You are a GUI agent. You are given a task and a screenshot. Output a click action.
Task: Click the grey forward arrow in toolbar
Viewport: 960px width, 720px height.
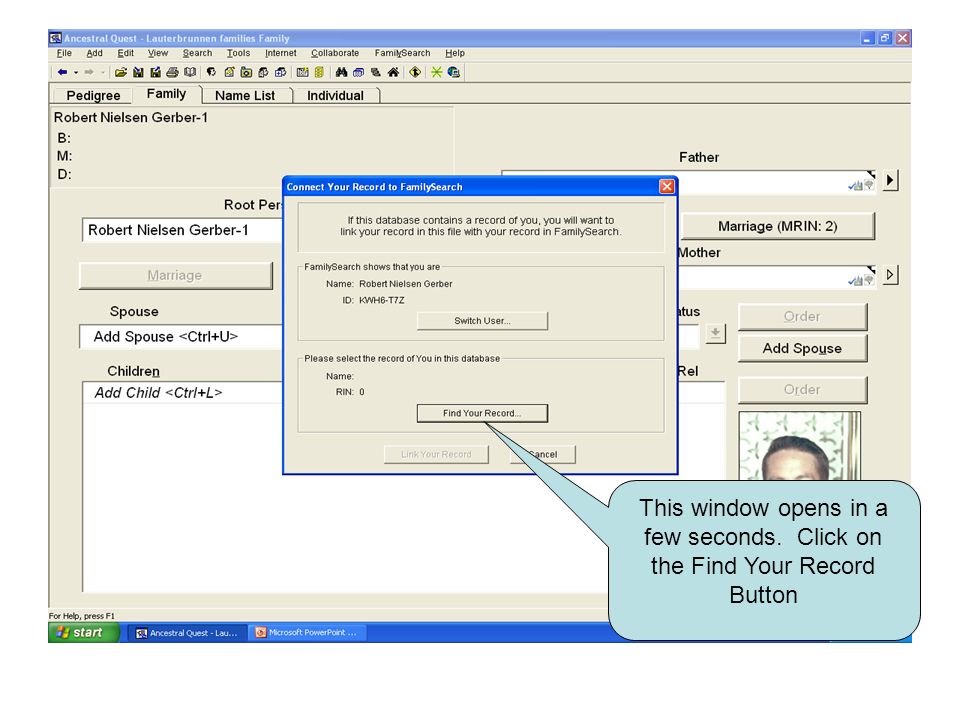click(89, 72)
